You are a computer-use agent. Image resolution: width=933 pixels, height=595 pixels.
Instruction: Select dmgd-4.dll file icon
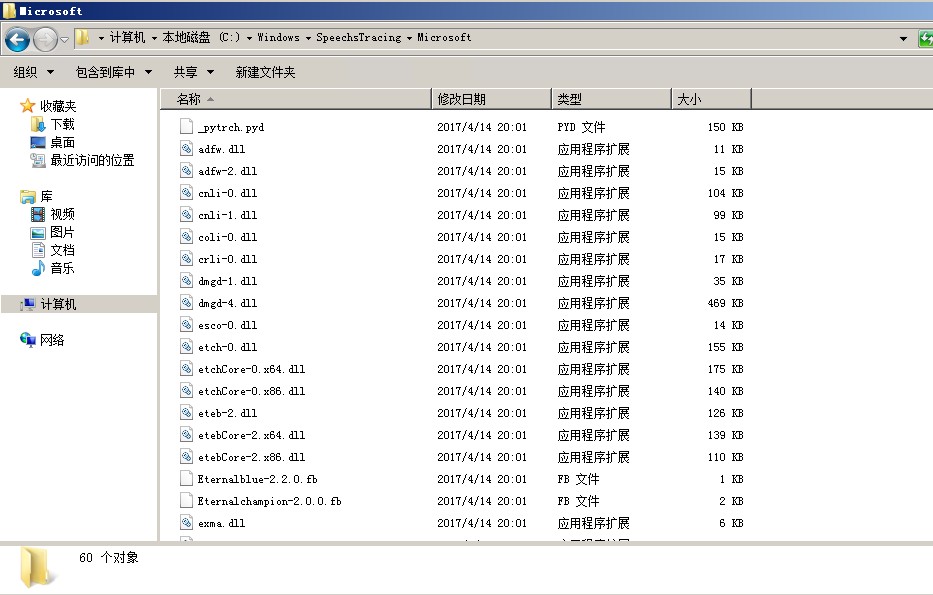(x=187, y=303)
